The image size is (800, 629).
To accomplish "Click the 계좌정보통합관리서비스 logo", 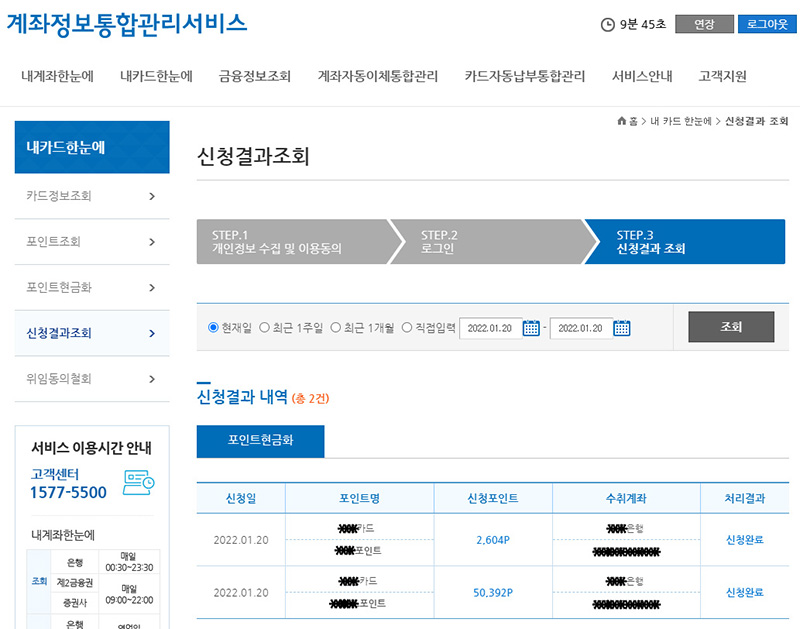I will 127,24.
